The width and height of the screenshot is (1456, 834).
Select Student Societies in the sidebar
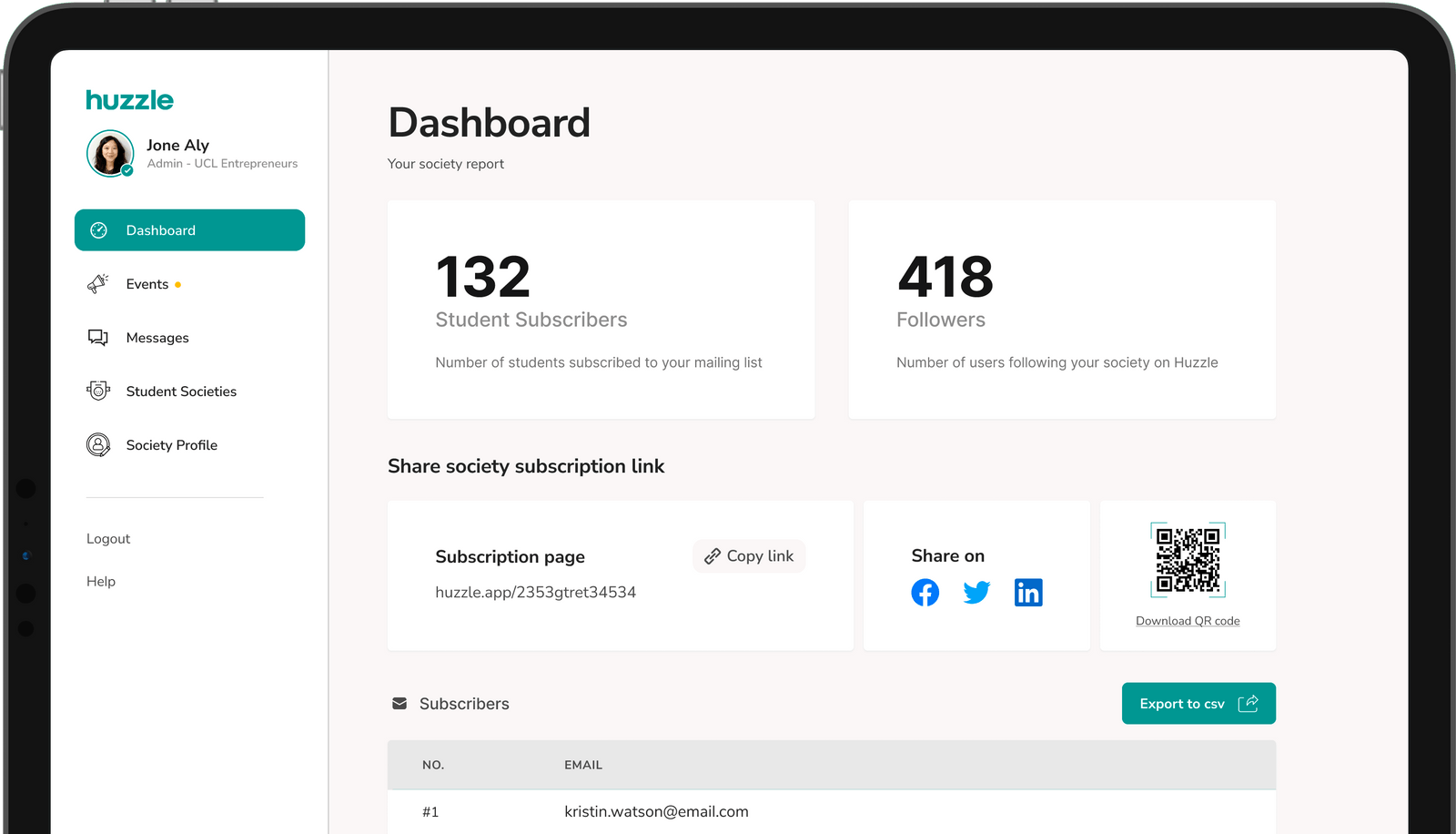181,392
